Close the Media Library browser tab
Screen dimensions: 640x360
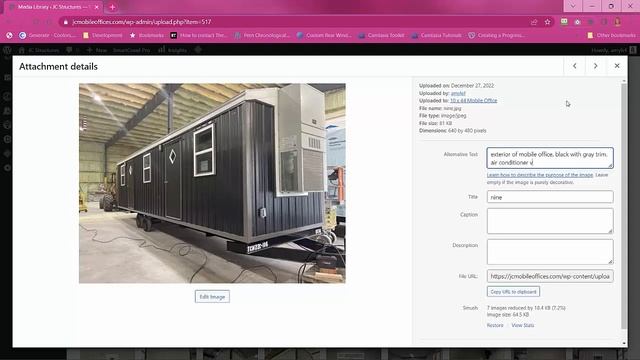point(97,7)
